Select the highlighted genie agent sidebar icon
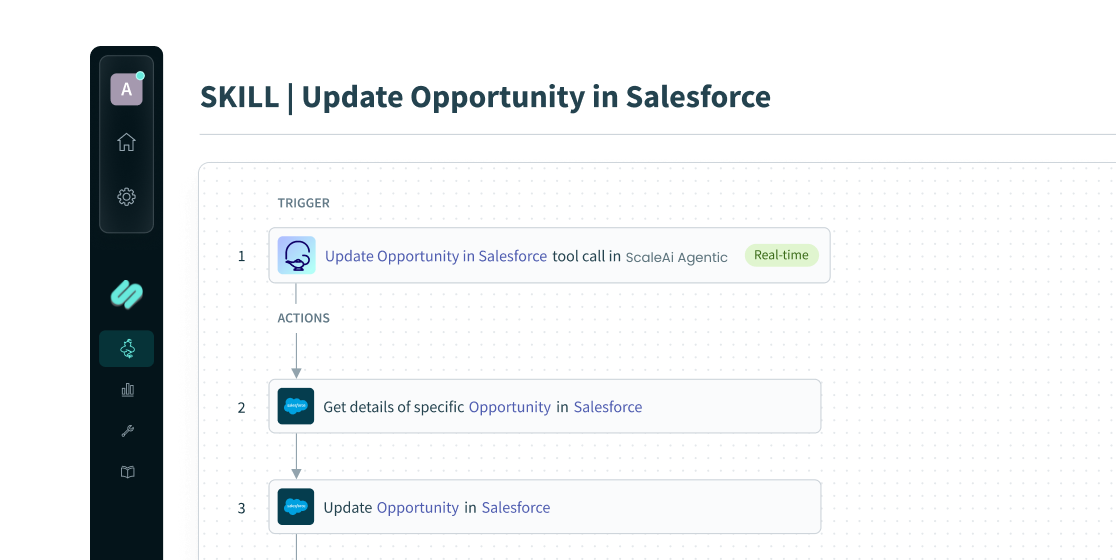This screenshot has height=560, width=1116. pyautogui.click(x=127, y=349)
